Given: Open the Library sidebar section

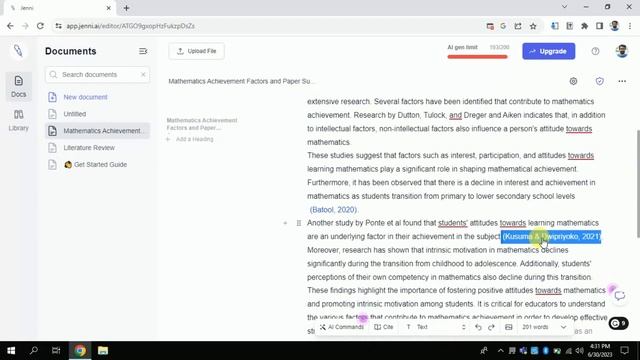Looking at the screenshot, I should pyautogui.click(x=18, y=120).
